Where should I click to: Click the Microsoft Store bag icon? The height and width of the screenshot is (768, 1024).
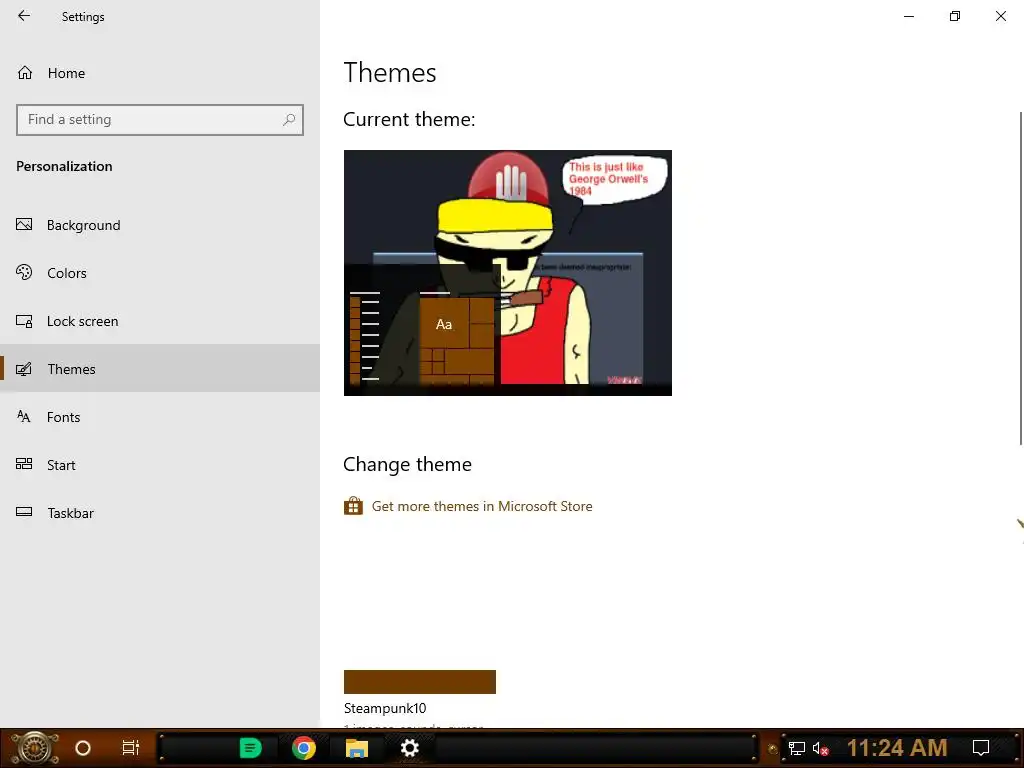tap(353, 506)
